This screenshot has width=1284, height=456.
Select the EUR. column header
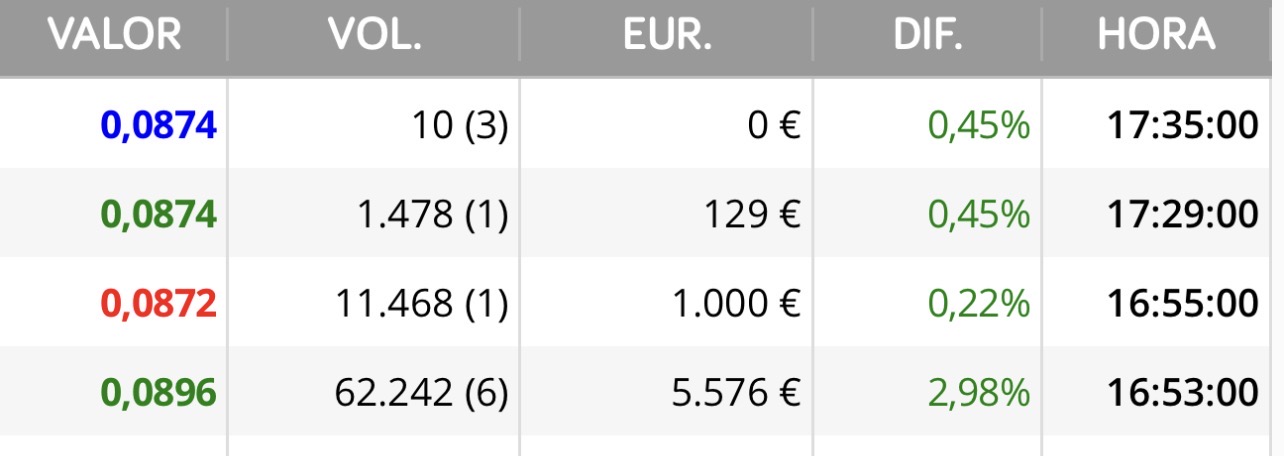point(668,35)
